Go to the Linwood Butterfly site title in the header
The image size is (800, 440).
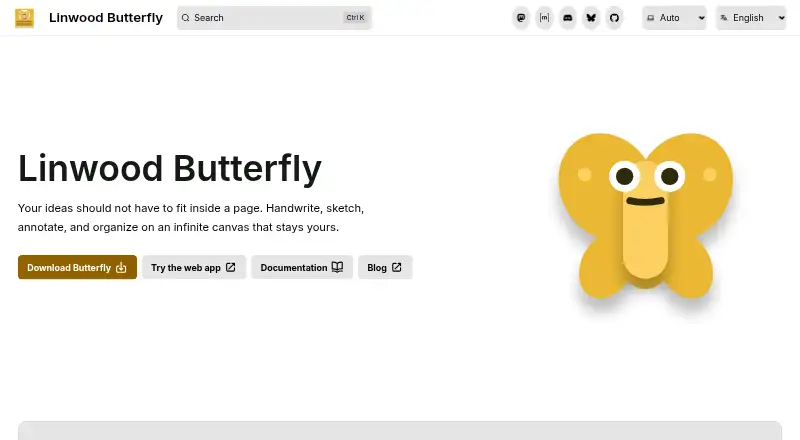[x=106, y=18]
